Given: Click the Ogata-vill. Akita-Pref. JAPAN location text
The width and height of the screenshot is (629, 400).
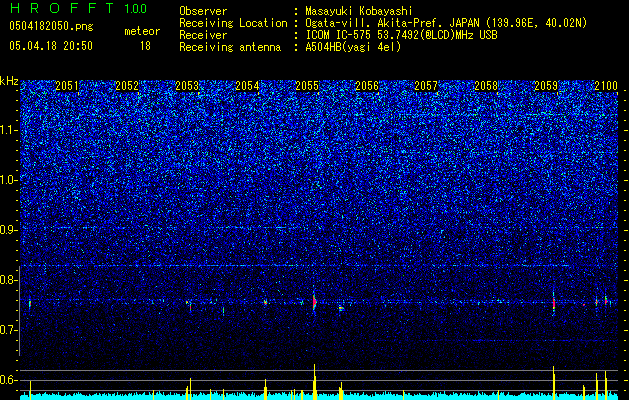Looking at the screenshot, I should [x=446, y=23].
